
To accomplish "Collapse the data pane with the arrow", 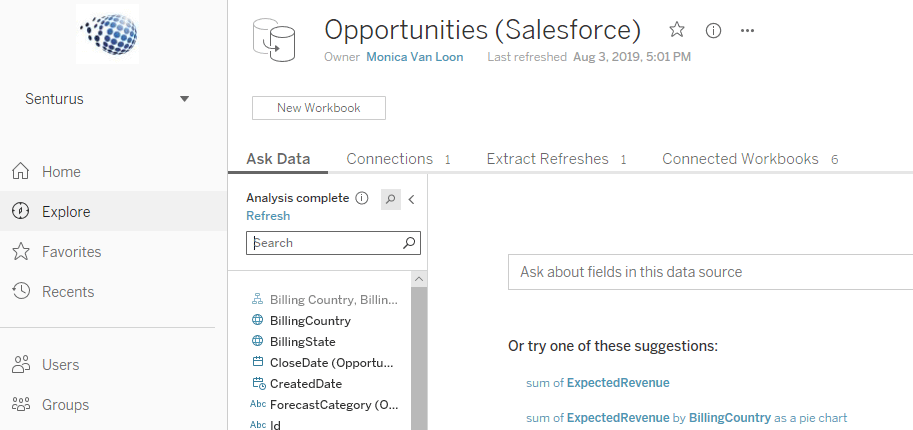I will pyautogui.click(x=411, y=199).
